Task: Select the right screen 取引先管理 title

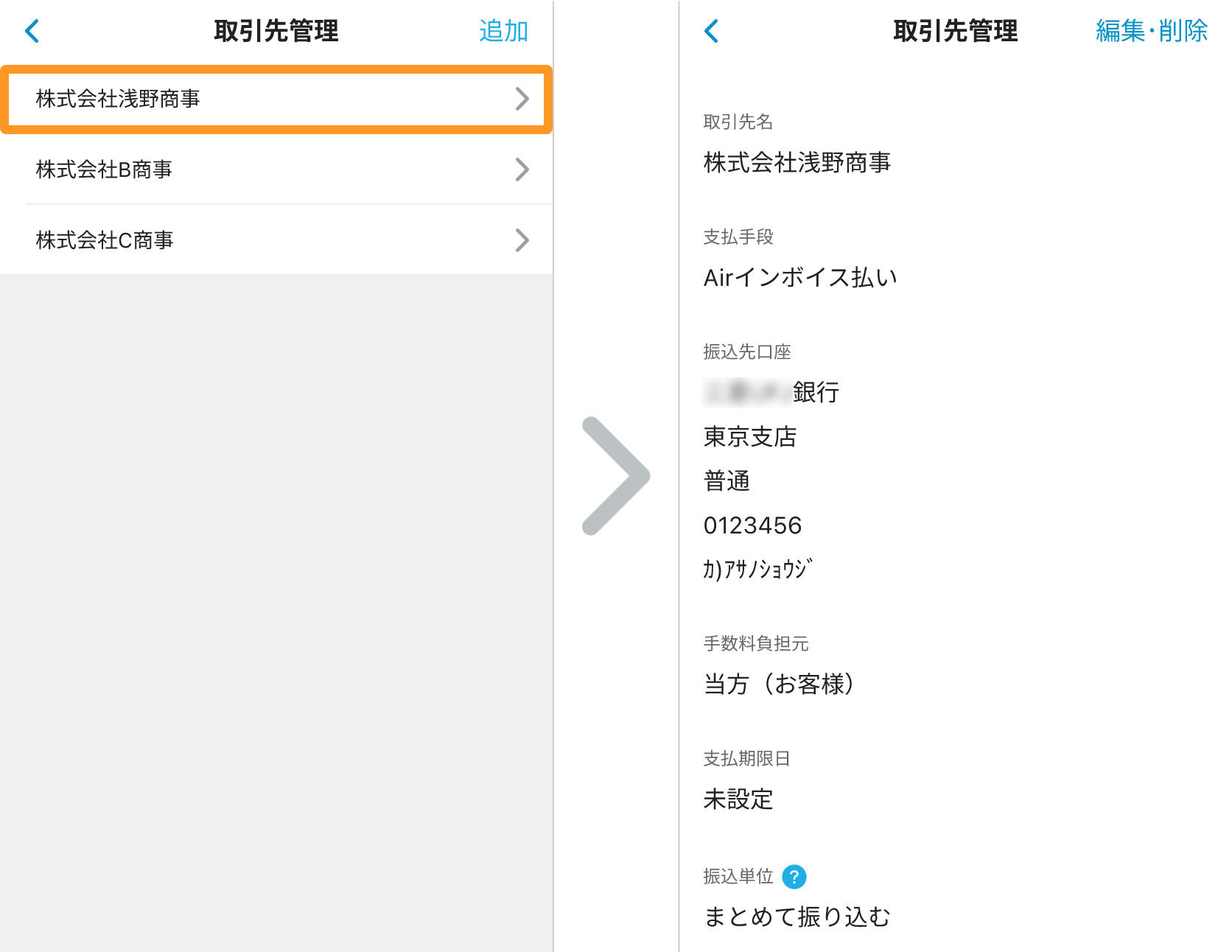Action: [x=956, y=31]
